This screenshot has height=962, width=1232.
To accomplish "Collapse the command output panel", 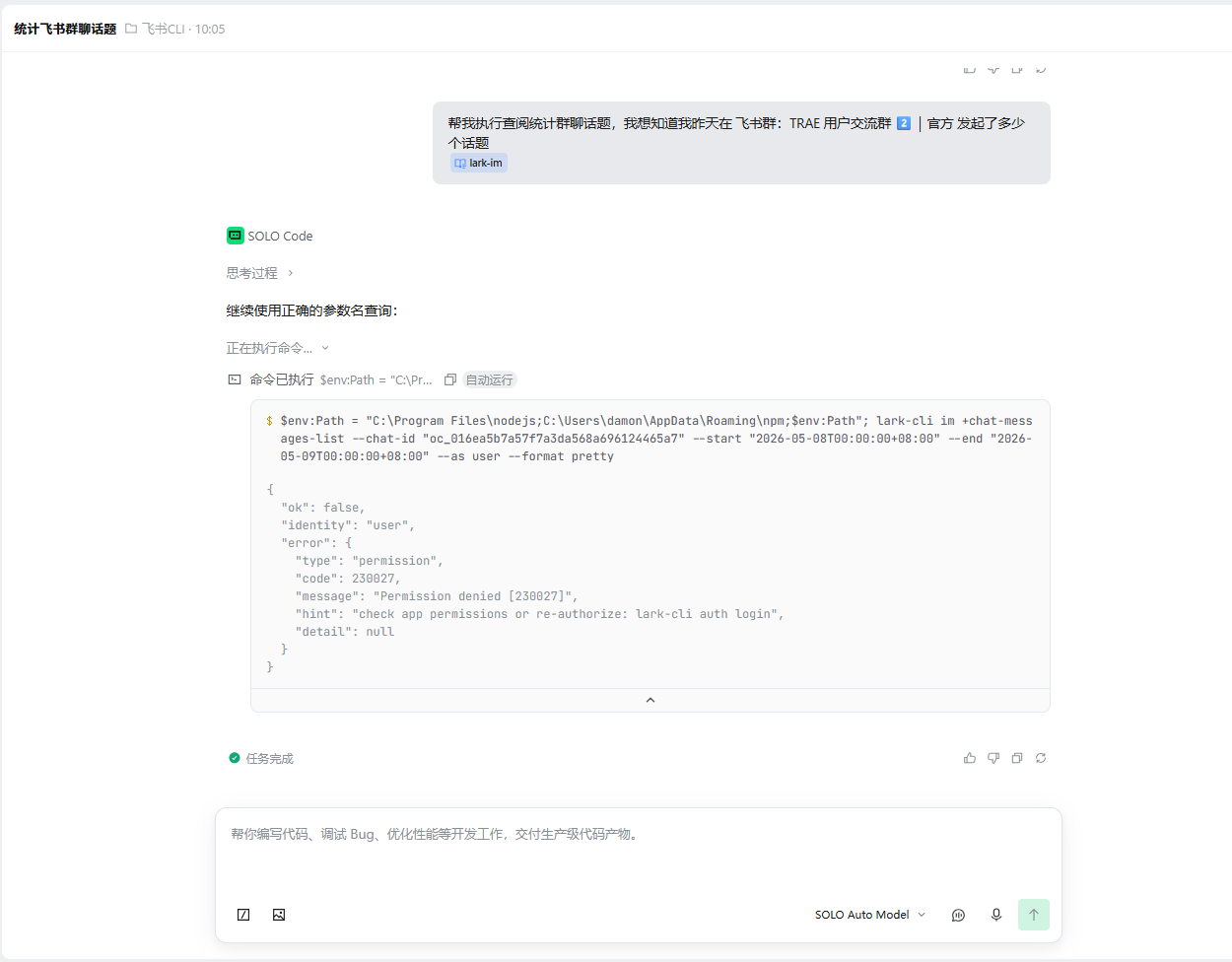I will tap(650, 700).
